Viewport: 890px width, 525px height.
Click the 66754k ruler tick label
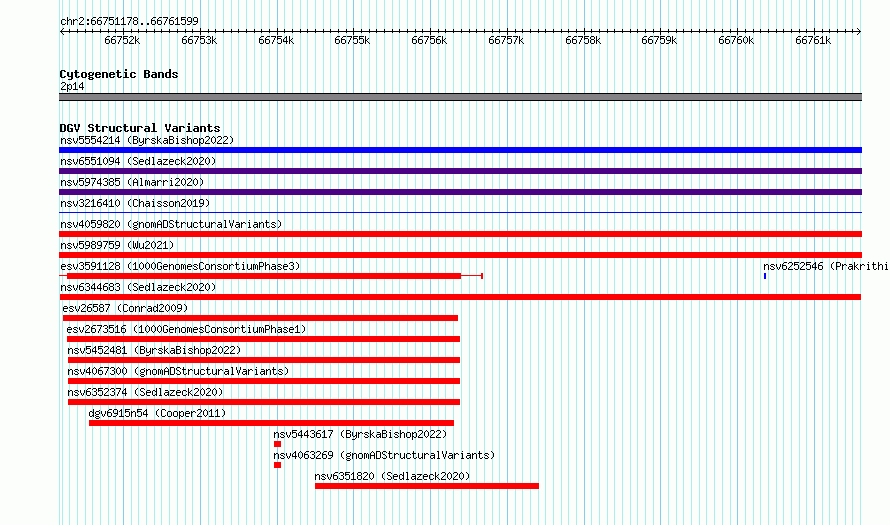click(276, 41)
